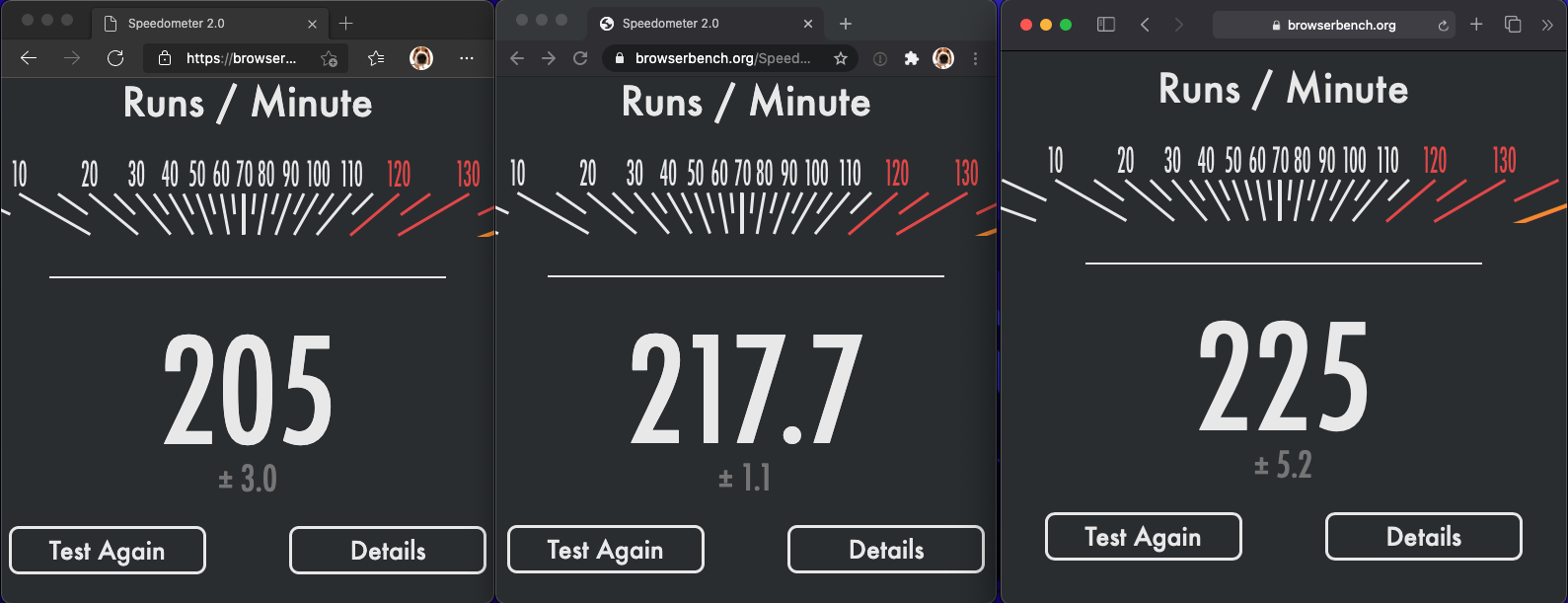
Task: Refresh the page in the Edge window
Action: (115, 58)
